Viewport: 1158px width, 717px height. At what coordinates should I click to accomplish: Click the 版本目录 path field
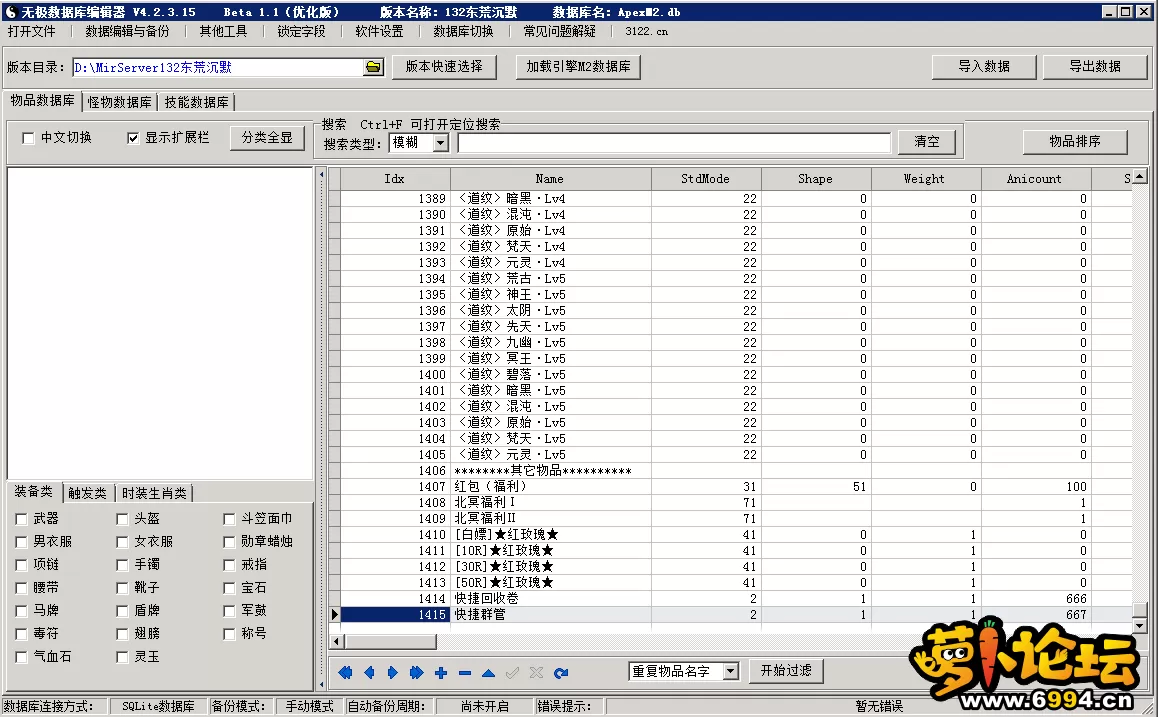tap(219, 67)
